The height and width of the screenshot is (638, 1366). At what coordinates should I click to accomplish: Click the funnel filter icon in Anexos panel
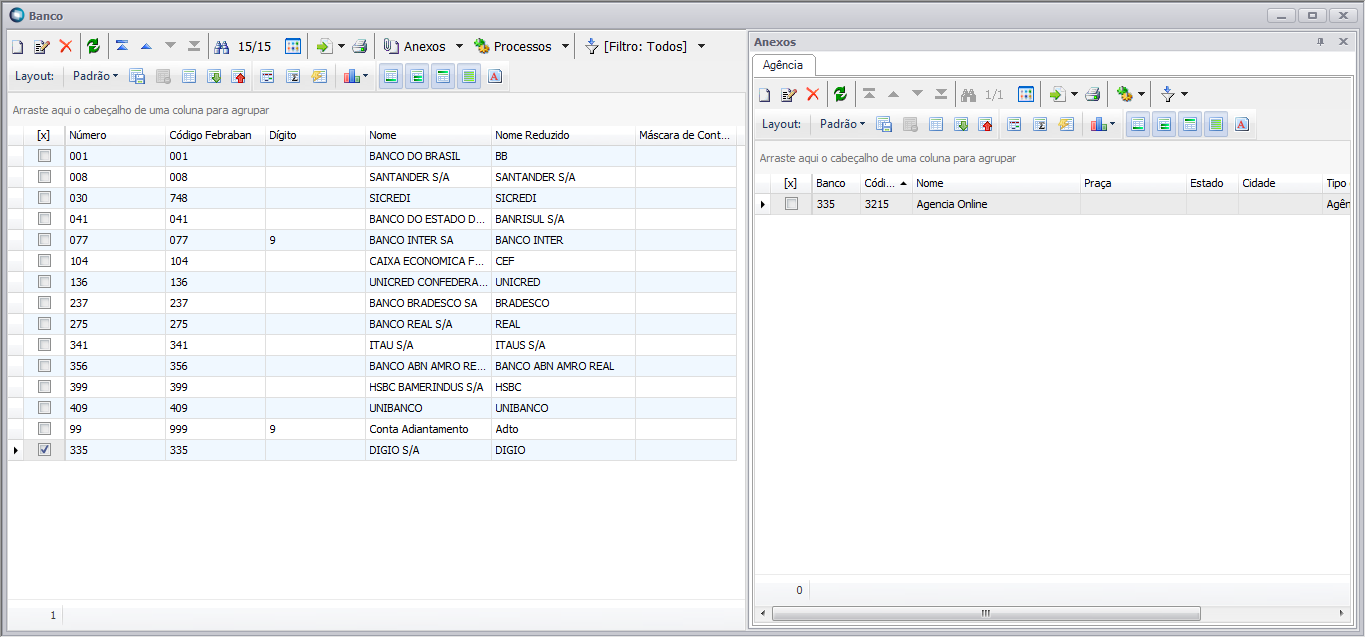click(x=1167, y=94)
